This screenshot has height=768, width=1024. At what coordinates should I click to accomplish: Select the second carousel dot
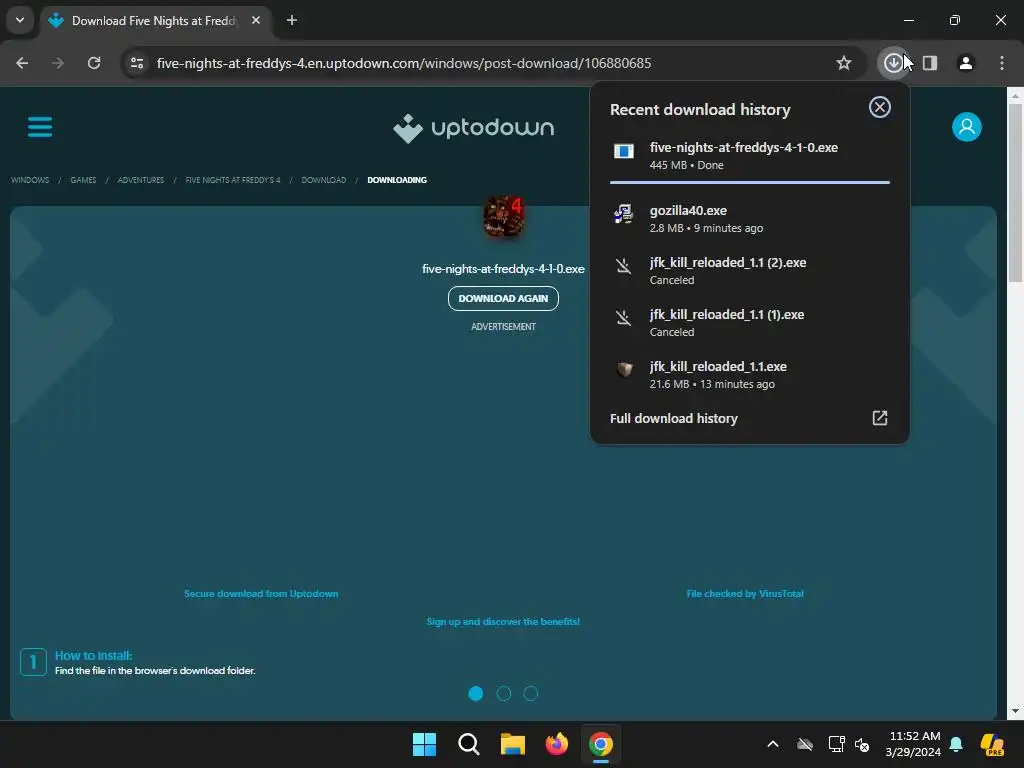click(504, 694)
